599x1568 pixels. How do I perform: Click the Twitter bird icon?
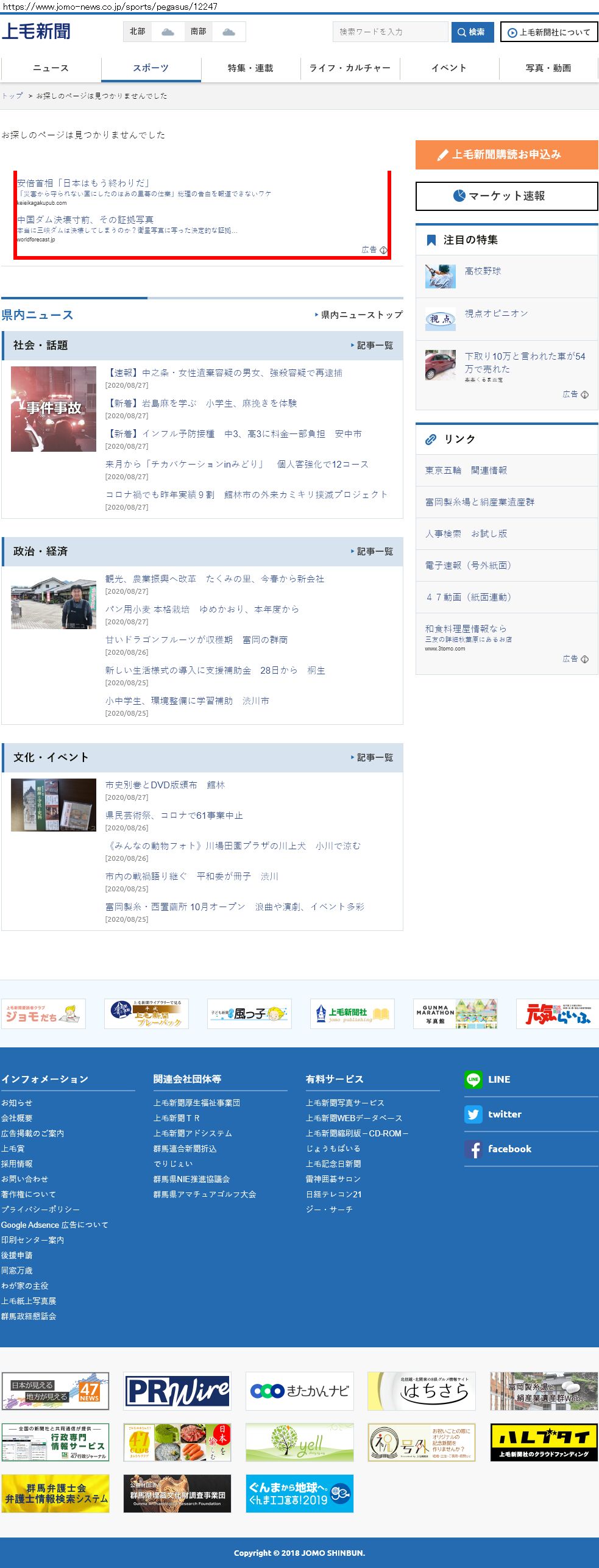point(473,1114)
